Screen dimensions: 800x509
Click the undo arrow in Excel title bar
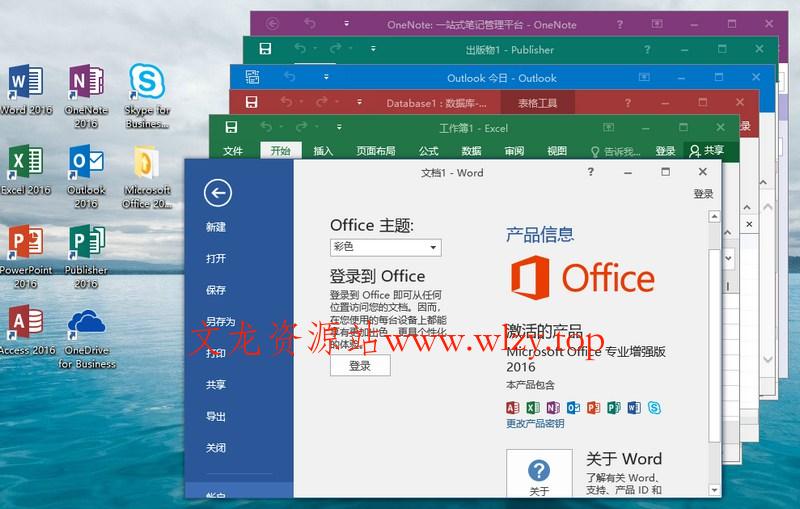[x=266, y=126]
